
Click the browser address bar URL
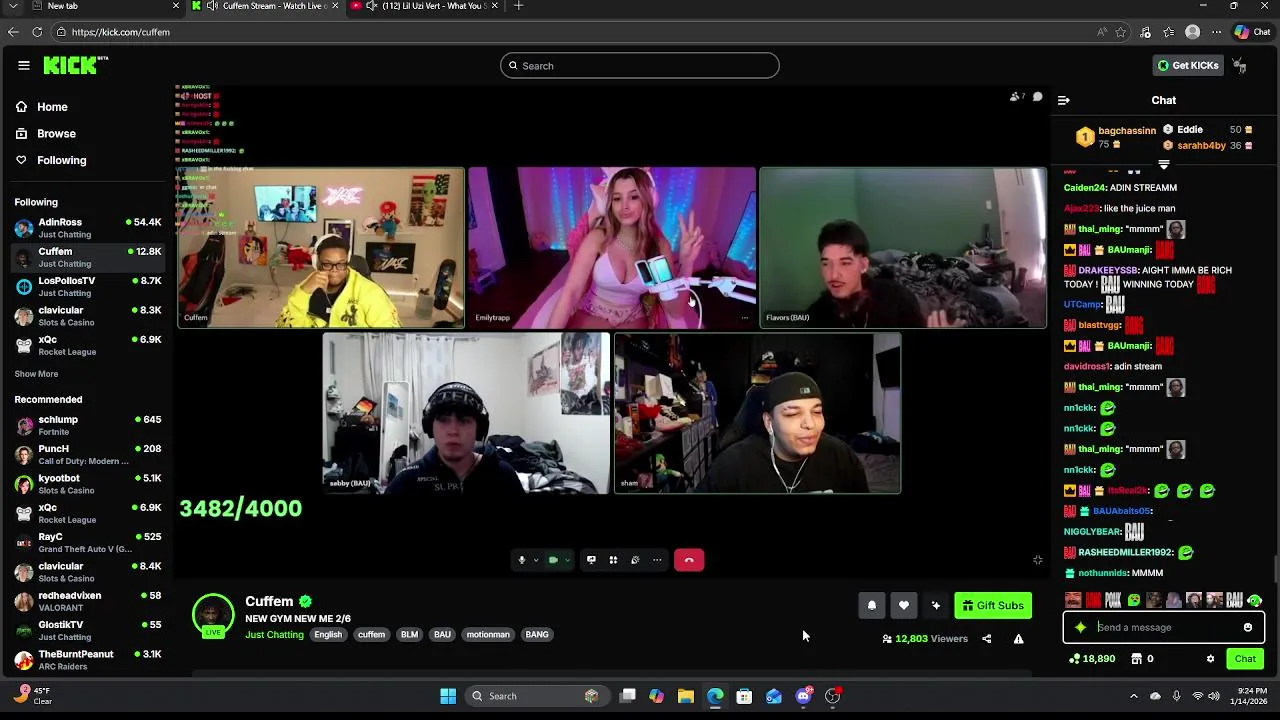(x=121, y=32)
